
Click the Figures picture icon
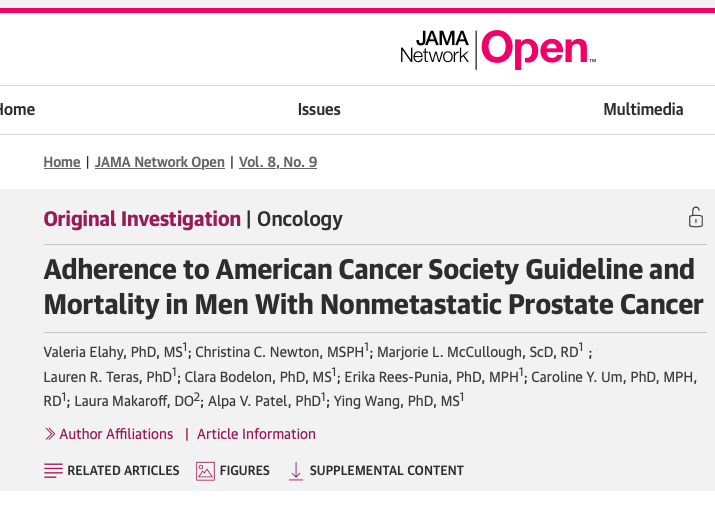click(205, 471)
